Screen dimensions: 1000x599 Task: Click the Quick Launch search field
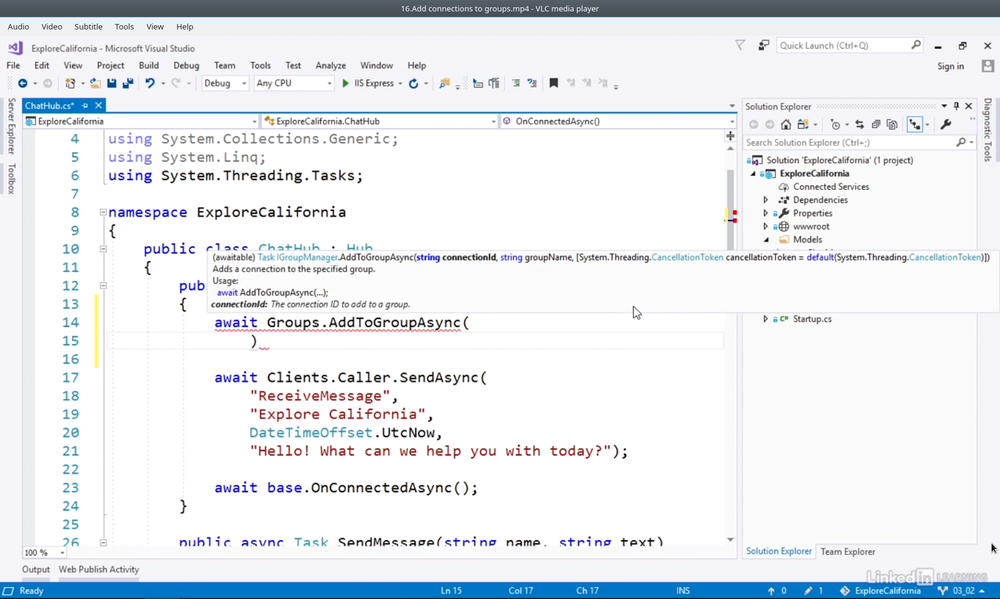click(x=849, y=45)
